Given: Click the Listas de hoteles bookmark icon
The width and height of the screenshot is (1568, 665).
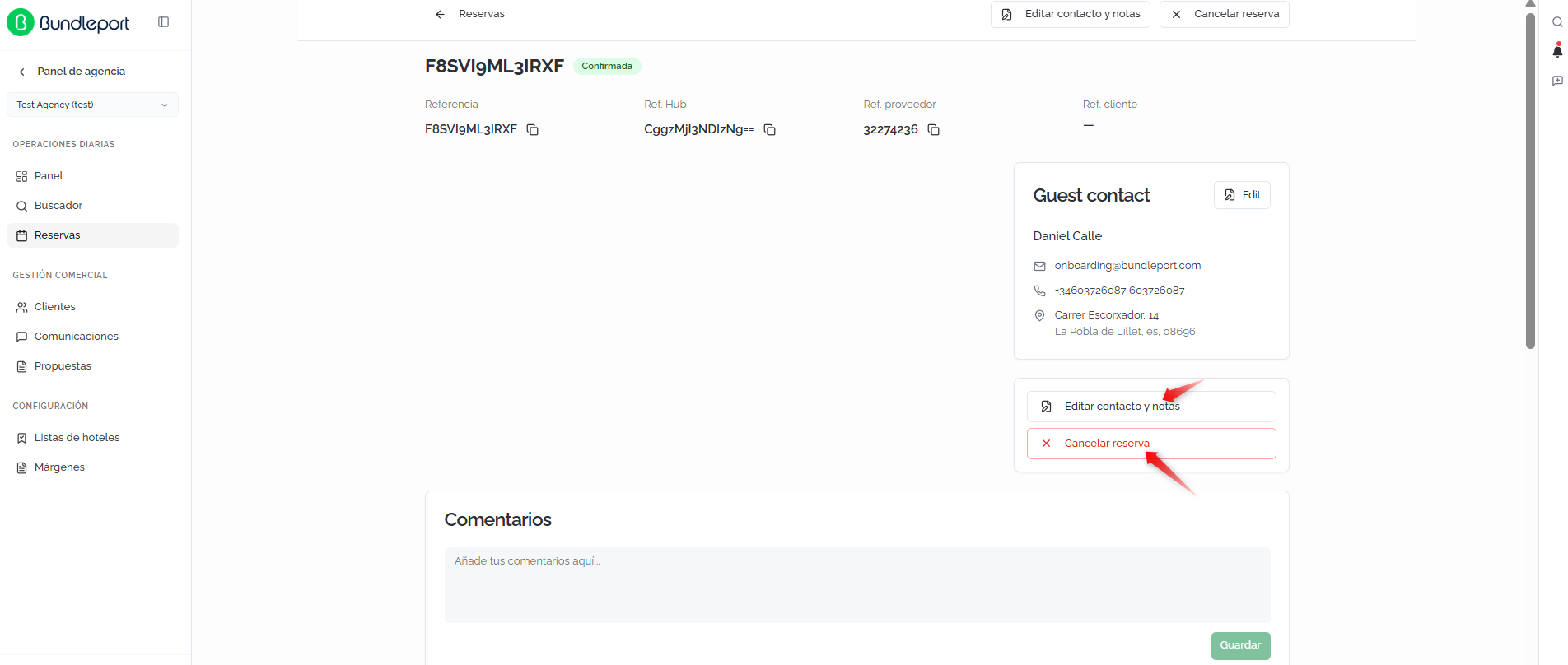Looking at the screenshot, I should pyautogui.click(x=22, y=438).
